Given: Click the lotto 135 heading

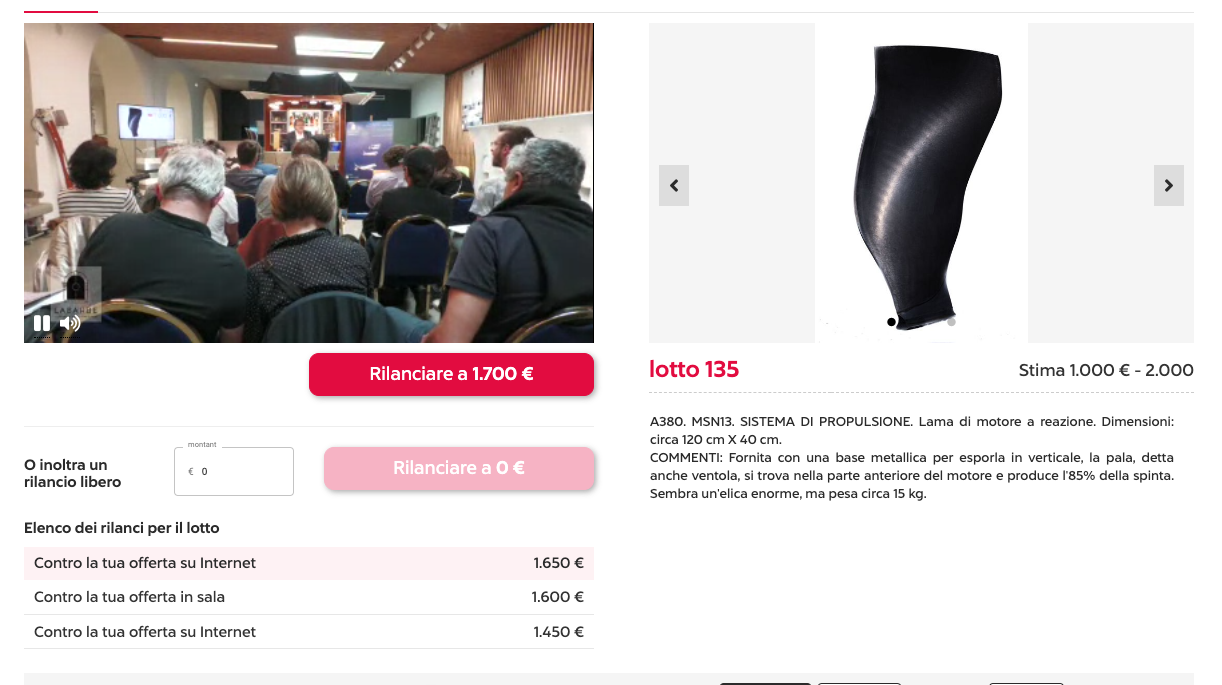Looking at the screenshot, I should pos(694,369).
